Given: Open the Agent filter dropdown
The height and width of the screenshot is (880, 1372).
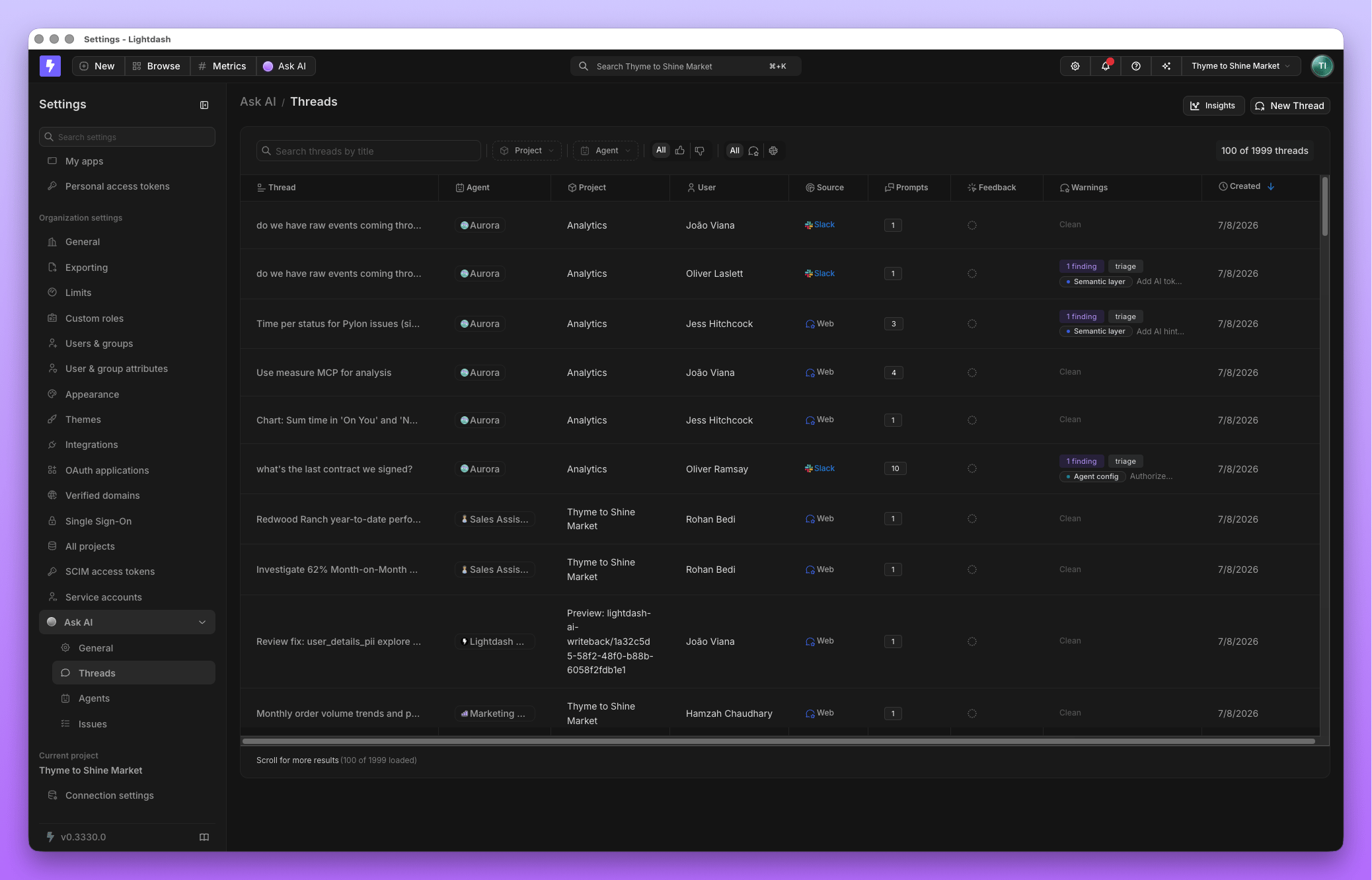Looking at the screenshot, I should 605,151.
